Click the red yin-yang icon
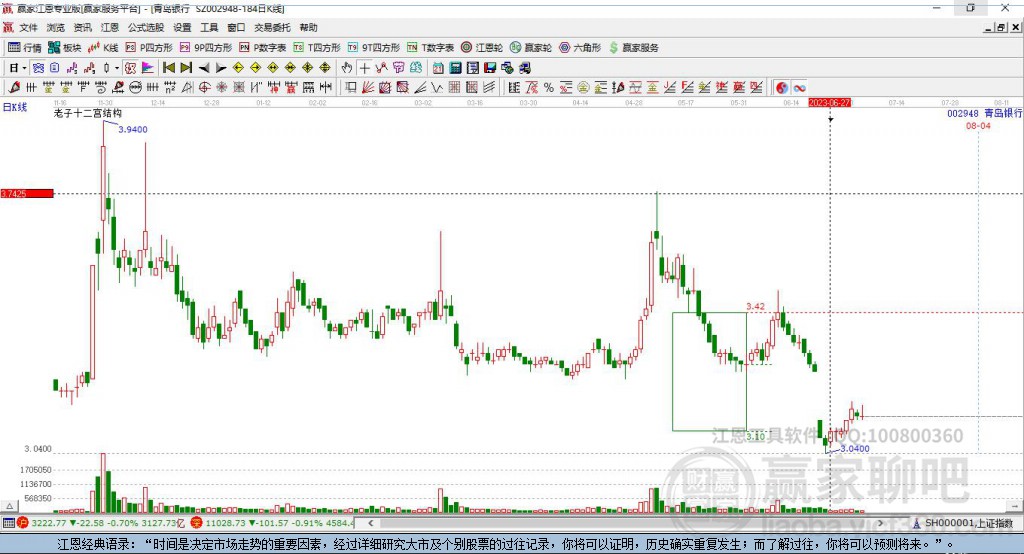 pos(782,88)
